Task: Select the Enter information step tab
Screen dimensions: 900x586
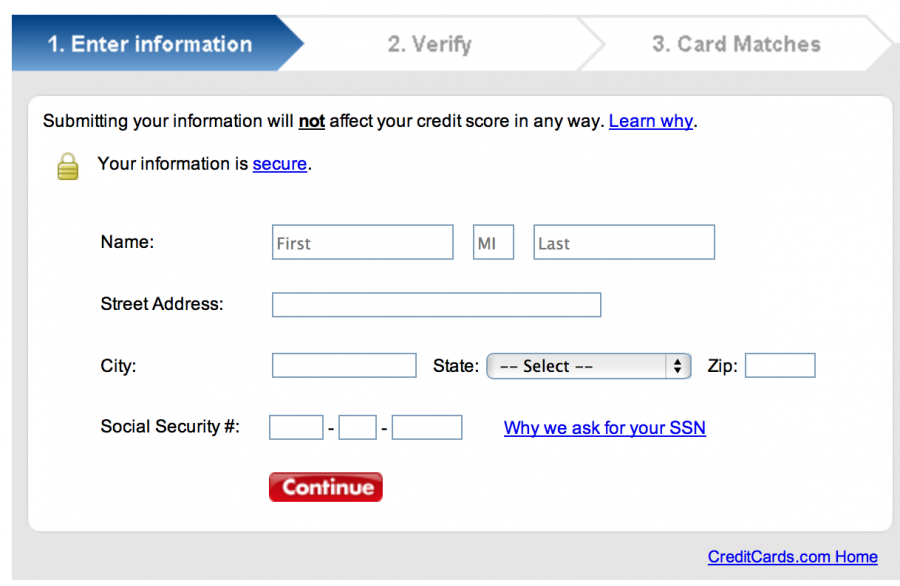Action: click(150, 44)
